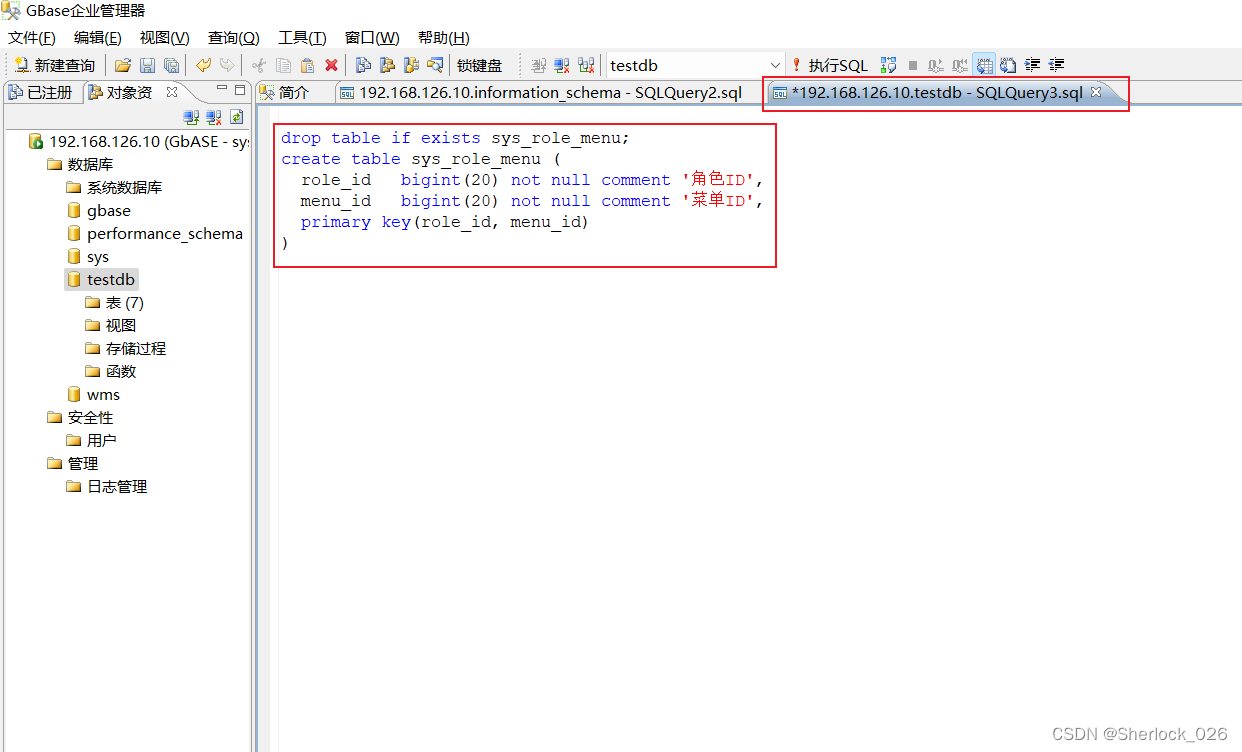Click the Connect server icon with green arrow

(x=191, y=117)
